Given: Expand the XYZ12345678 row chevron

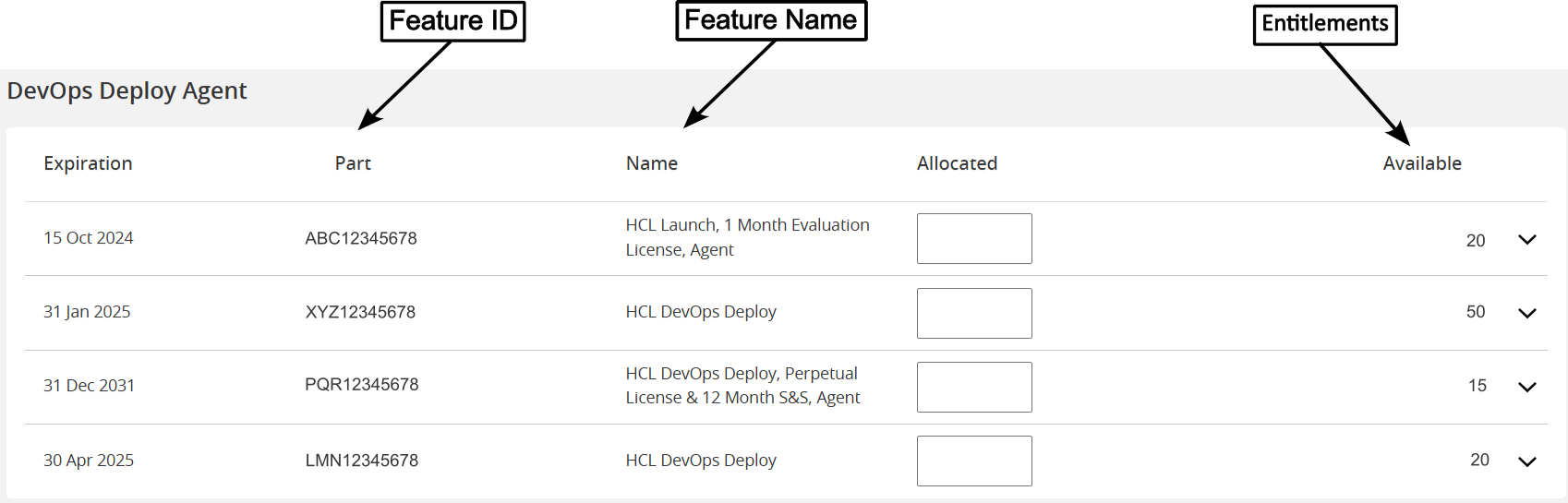Looking at the screenshot, I should pyautogui.click(x=1526, y=314).
